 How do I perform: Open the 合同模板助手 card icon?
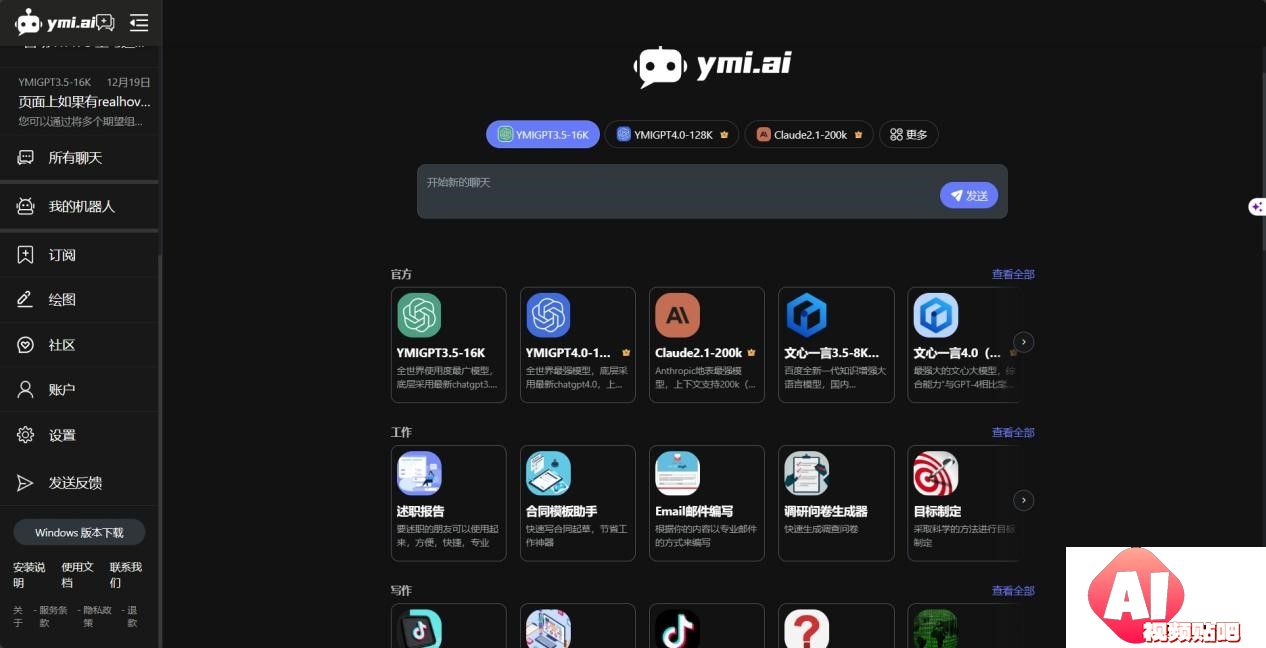tap(548, 473)
